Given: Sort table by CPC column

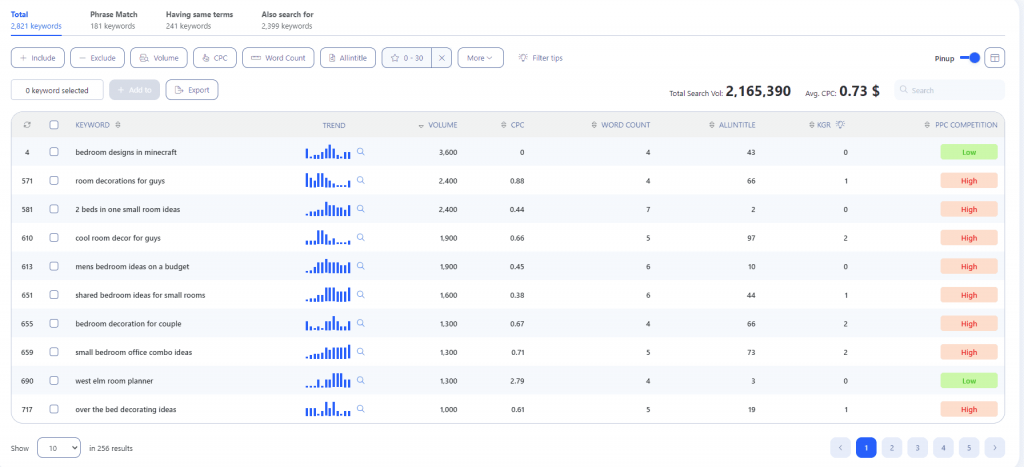Looking at the screenshot, I should tap(512, 125).
